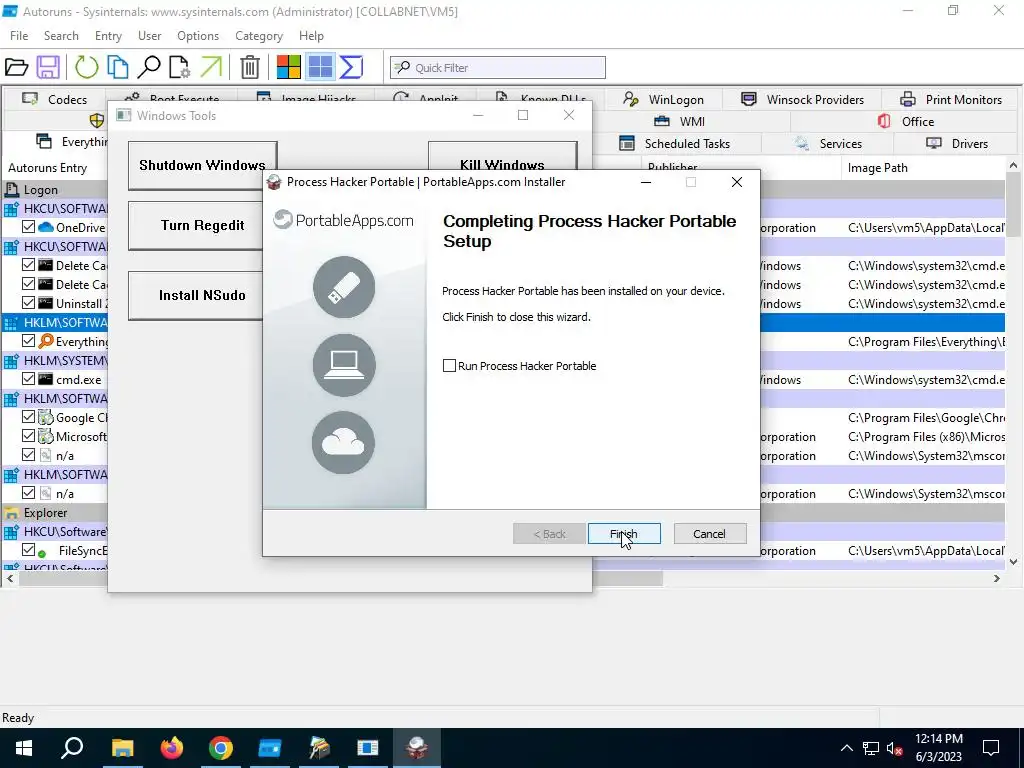Open the User menu
The width and height of the screenshot is (1024, 768).
click(150, 36)
